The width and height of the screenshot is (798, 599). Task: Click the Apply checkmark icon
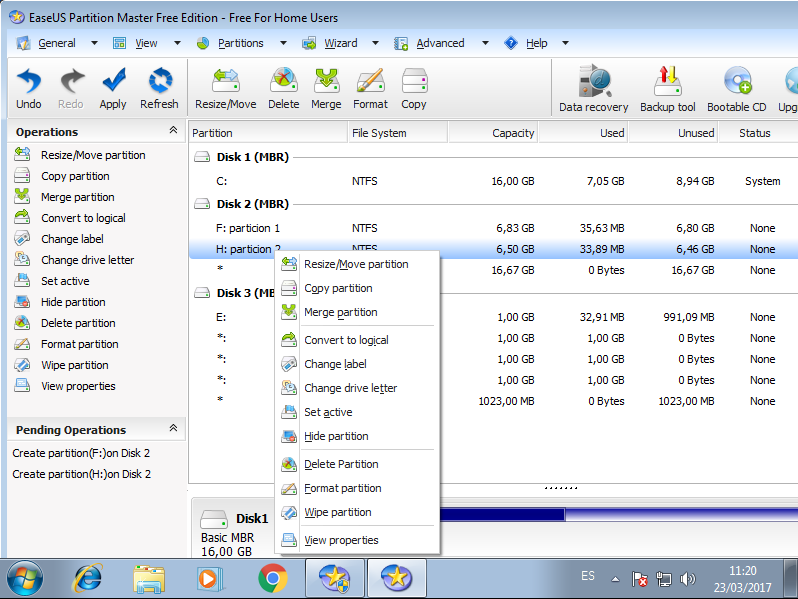[113, 89]
